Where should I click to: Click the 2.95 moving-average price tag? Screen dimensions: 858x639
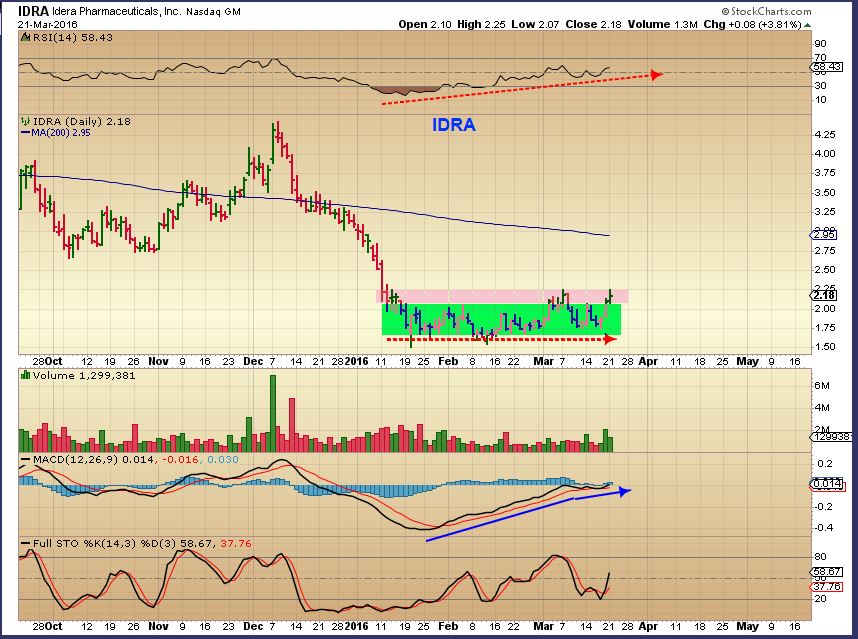[x=823, y=235]
